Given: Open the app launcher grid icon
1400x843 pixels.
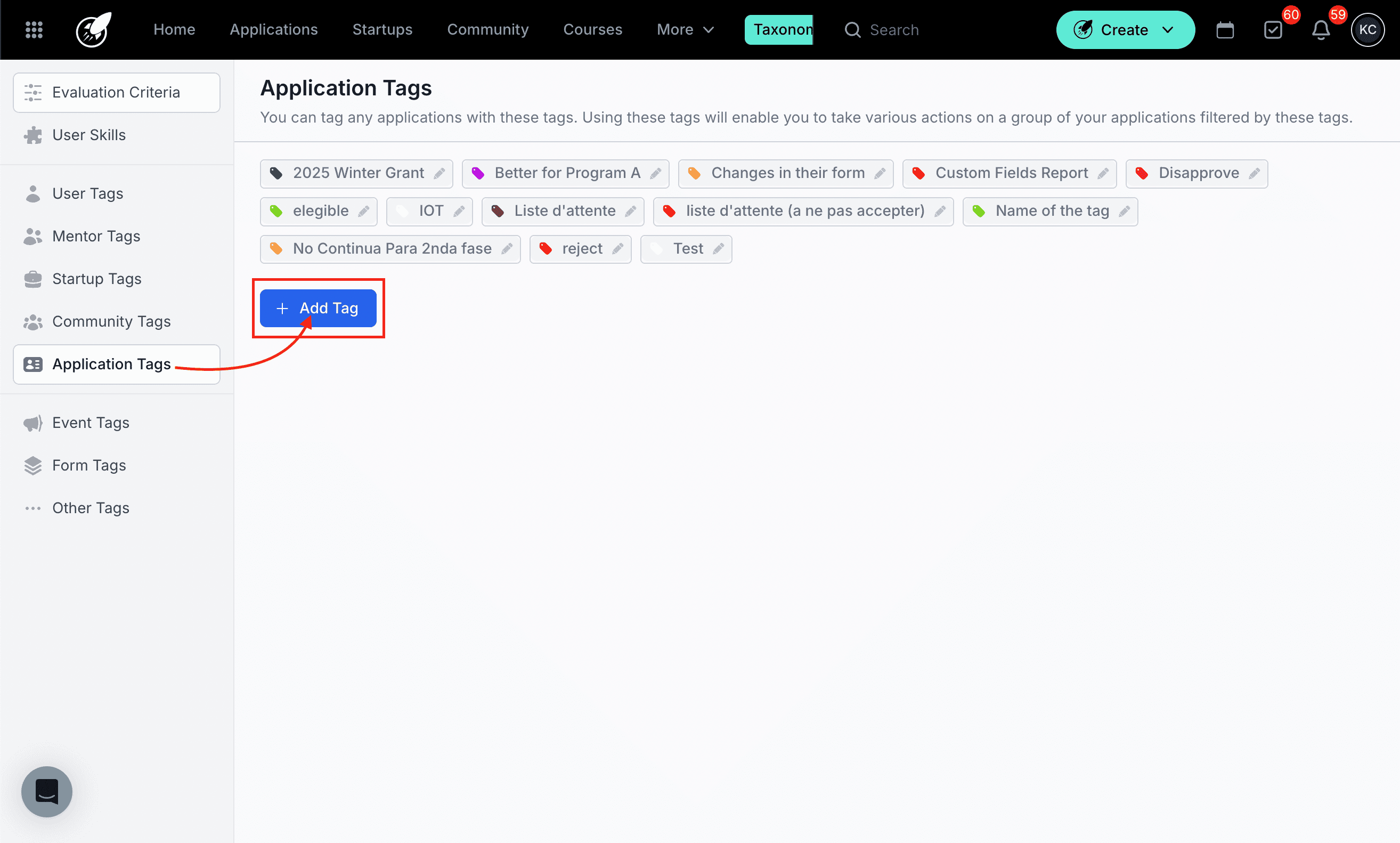Looking at the screenshot, I should click(x=34, y=29).
